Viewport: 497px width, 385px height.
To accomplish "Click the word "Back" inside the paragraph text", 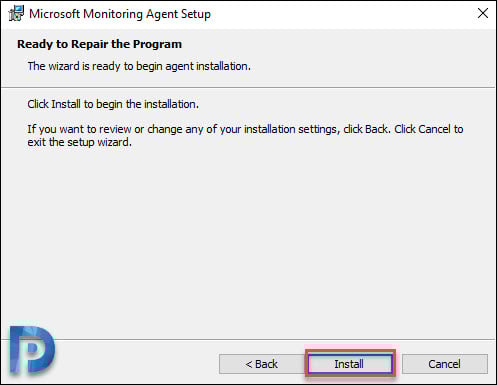I will pos(377,129).
